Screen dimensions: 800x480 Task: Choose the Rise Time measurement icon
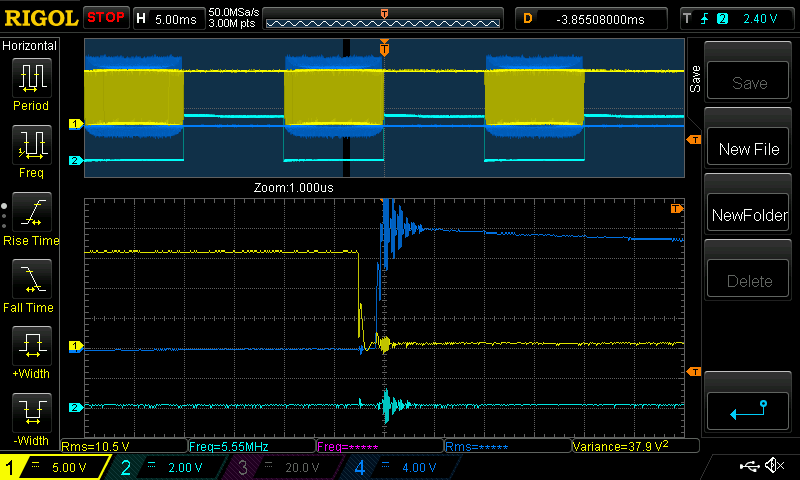(x=31, y=213)
